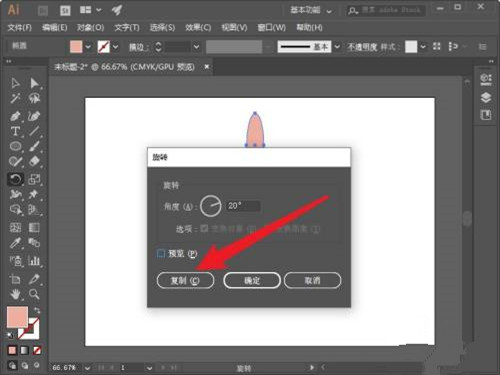Select the Zoom tool
The width and height of the screenshot is (500, 375).
pyautogui.click(x=34, y=294)
